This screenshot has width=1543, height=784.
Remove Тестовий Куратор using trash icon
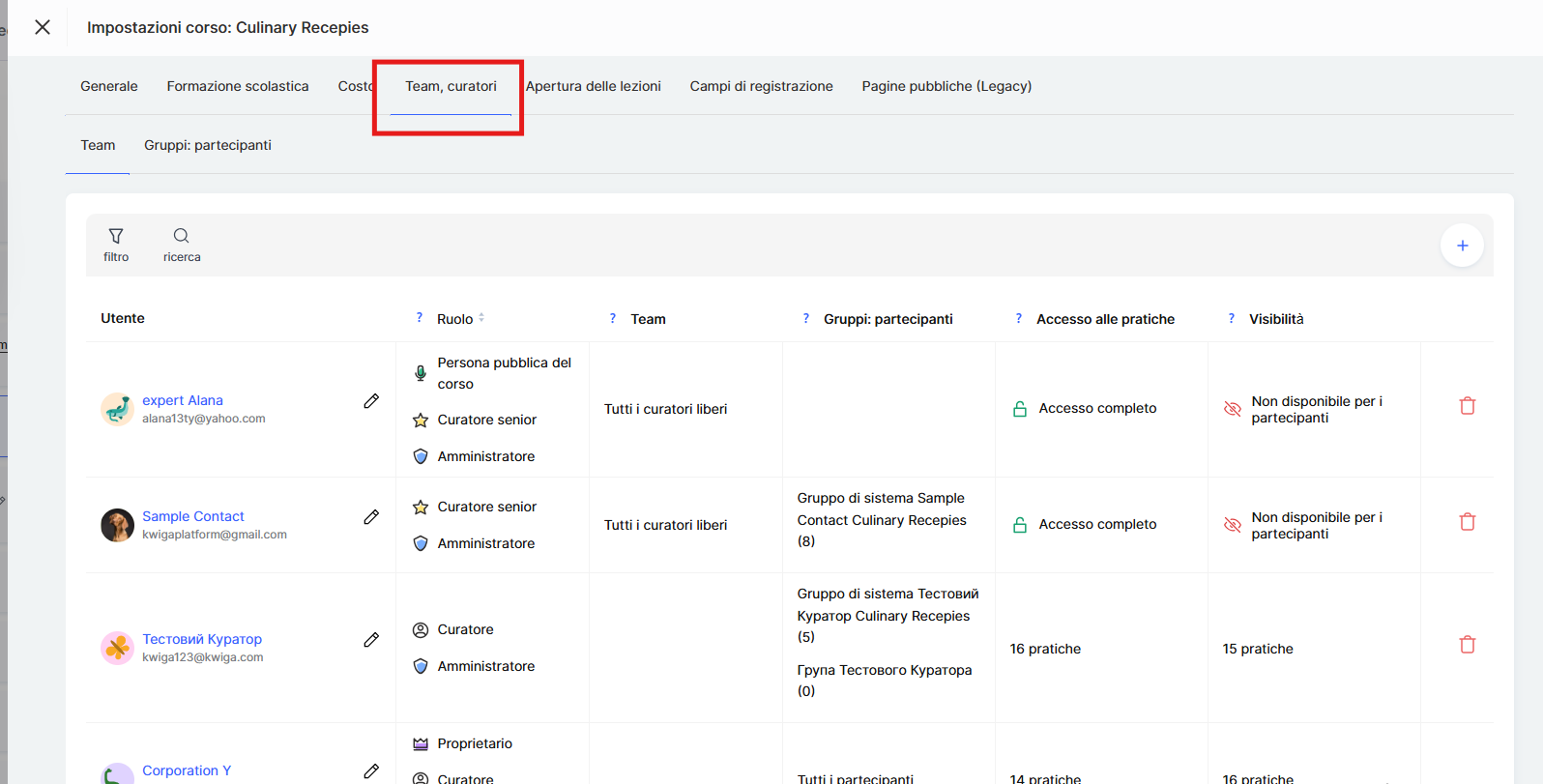pos(1467,645)
